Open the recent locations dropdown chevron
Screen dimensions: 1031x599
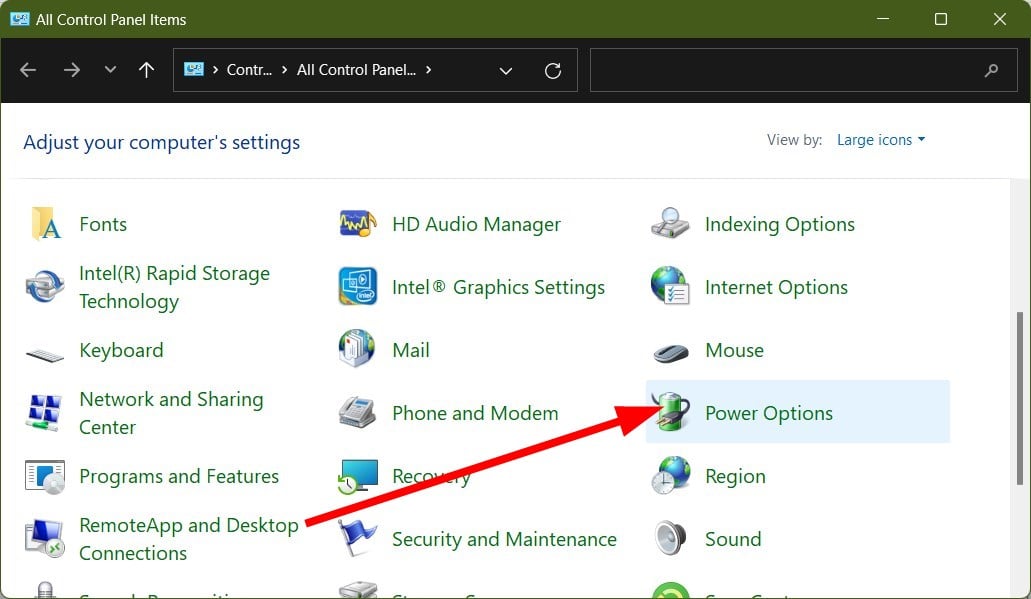pos(110,70)
